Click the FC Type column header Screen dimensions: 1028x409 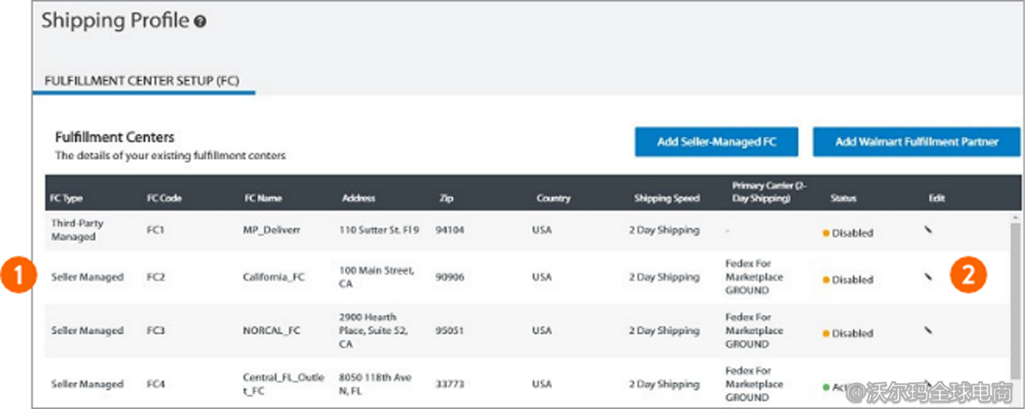point(69,198)
